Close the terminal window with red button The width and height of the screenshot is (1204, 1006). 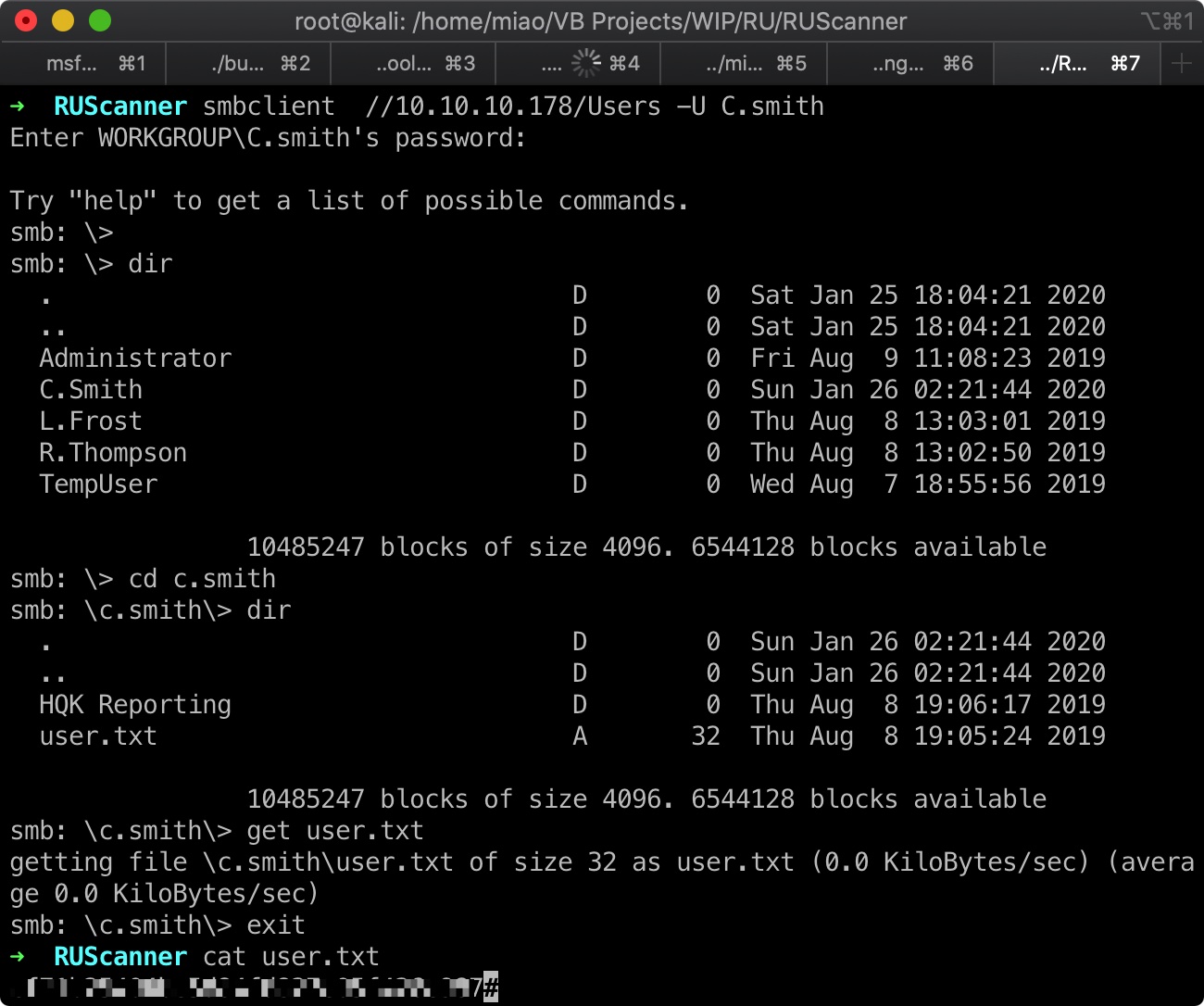click(26, 20)
